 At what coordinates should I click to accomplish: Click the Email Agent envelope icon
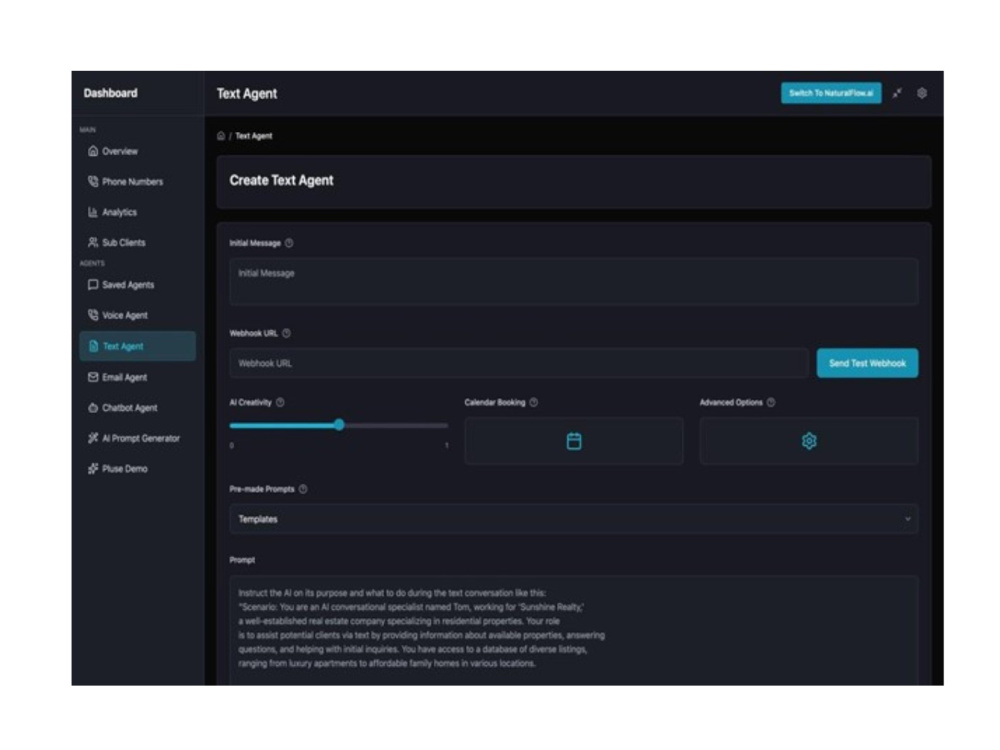[93, 377]
